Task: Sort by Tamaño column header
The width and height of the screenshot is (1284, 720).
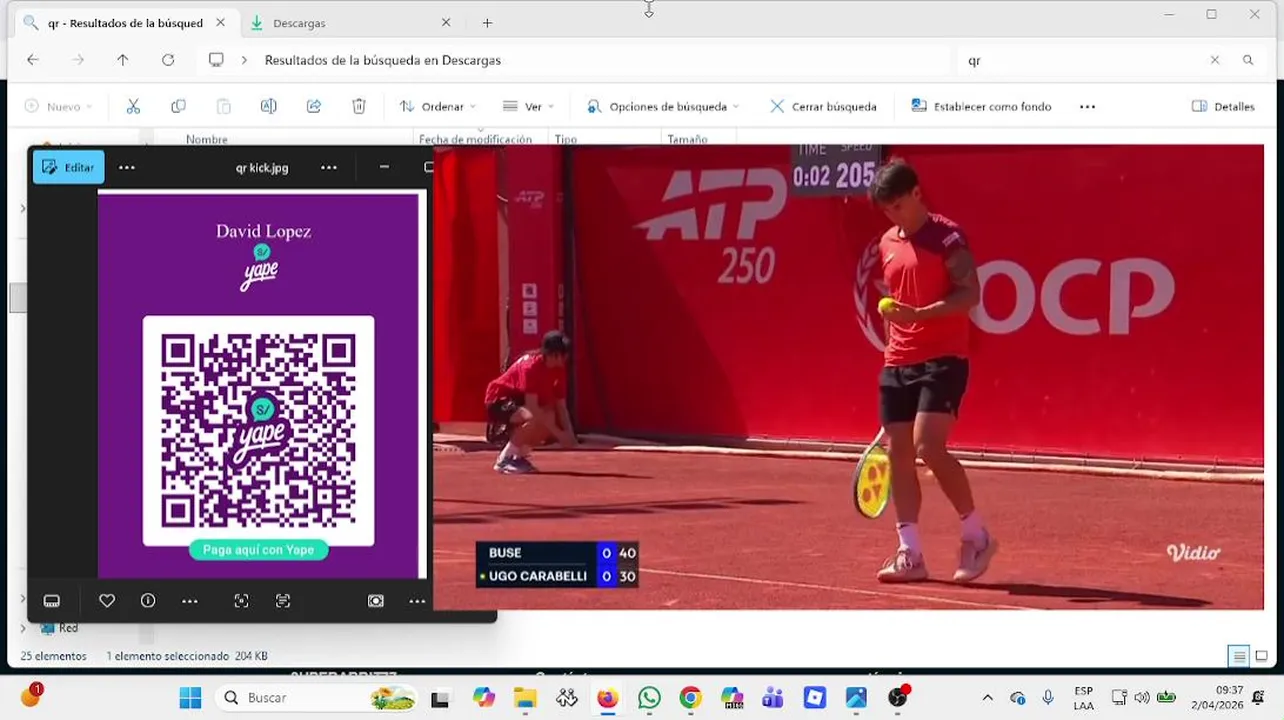Action: [687, 139]
